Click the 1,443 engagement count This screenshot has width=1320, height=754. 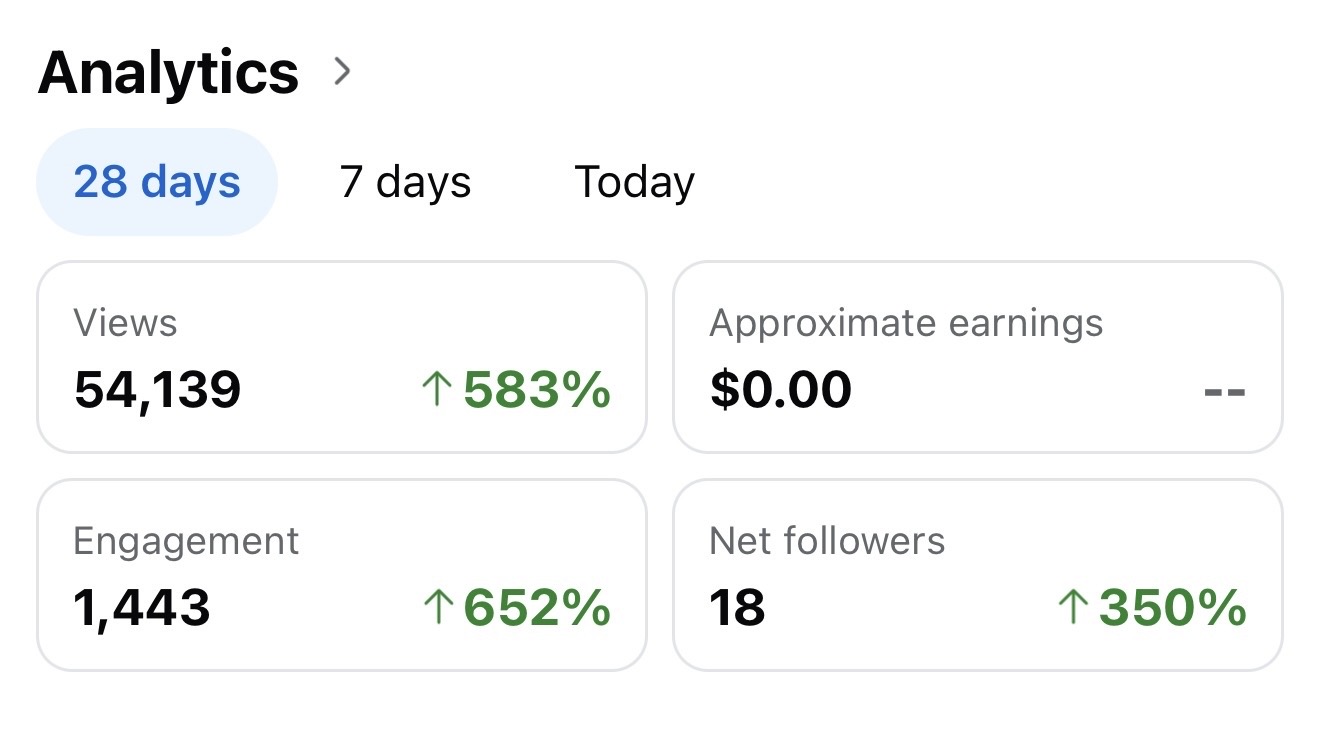(142, 607)
